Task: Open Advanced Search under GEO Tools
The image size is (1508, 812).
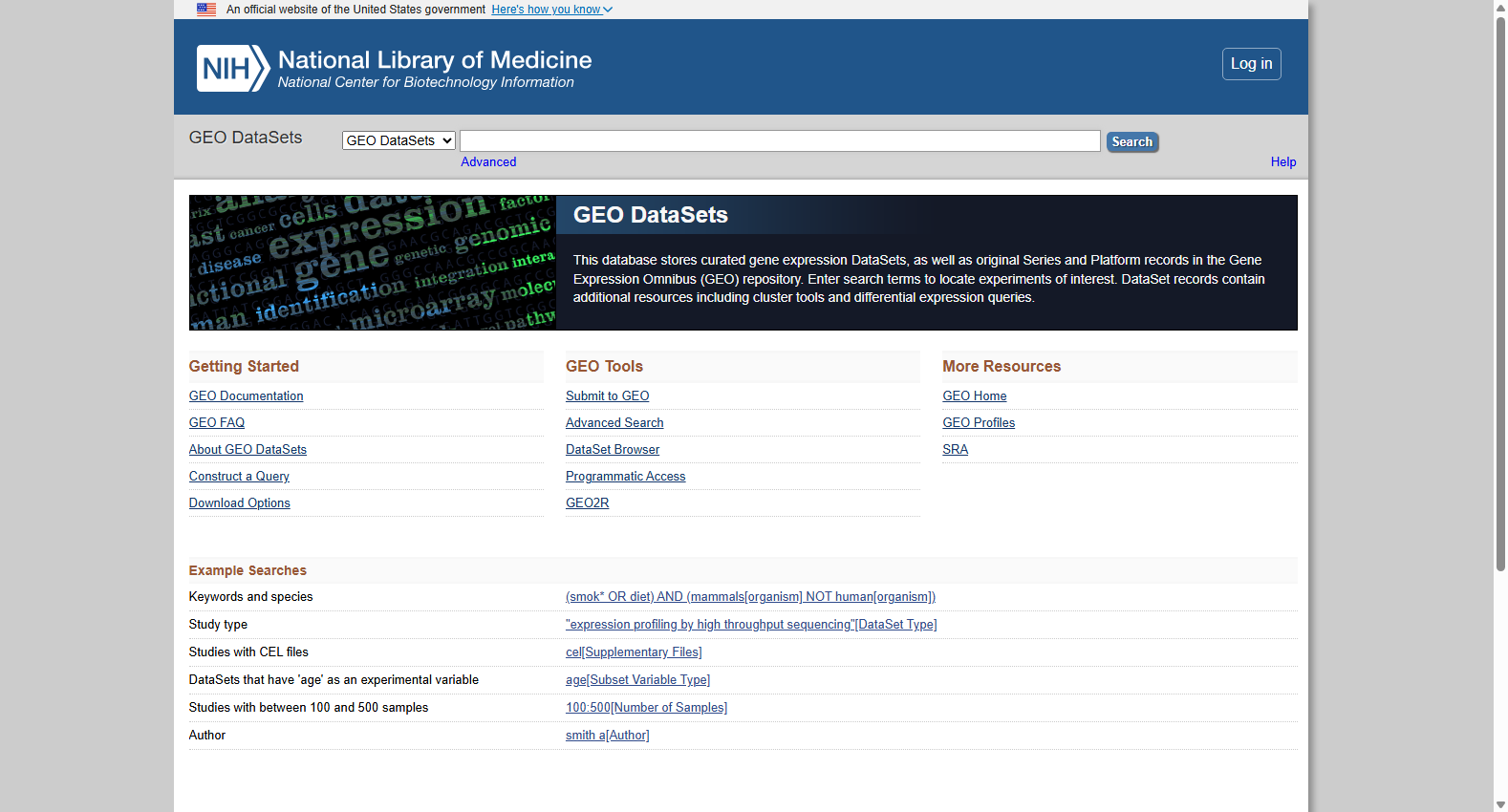Action: 614,423
